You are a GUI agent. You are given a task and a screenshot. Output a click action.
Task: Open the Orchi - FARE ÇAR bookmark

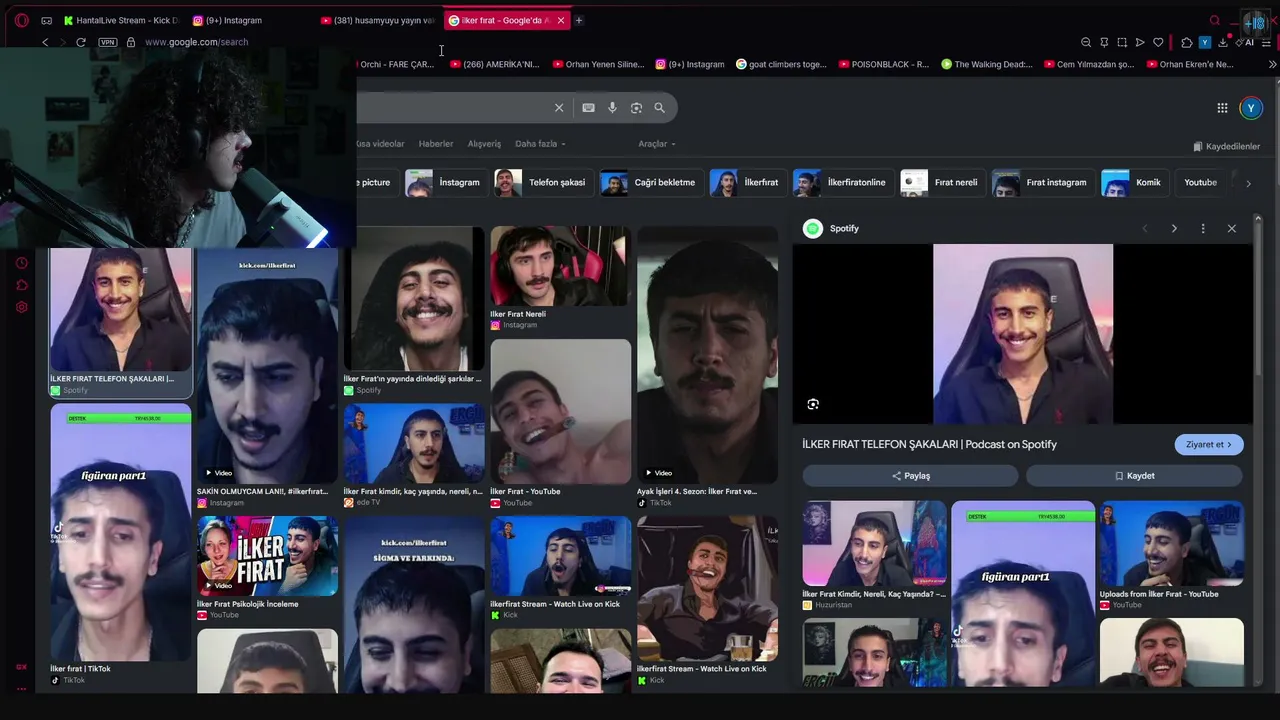click(395, 64)
